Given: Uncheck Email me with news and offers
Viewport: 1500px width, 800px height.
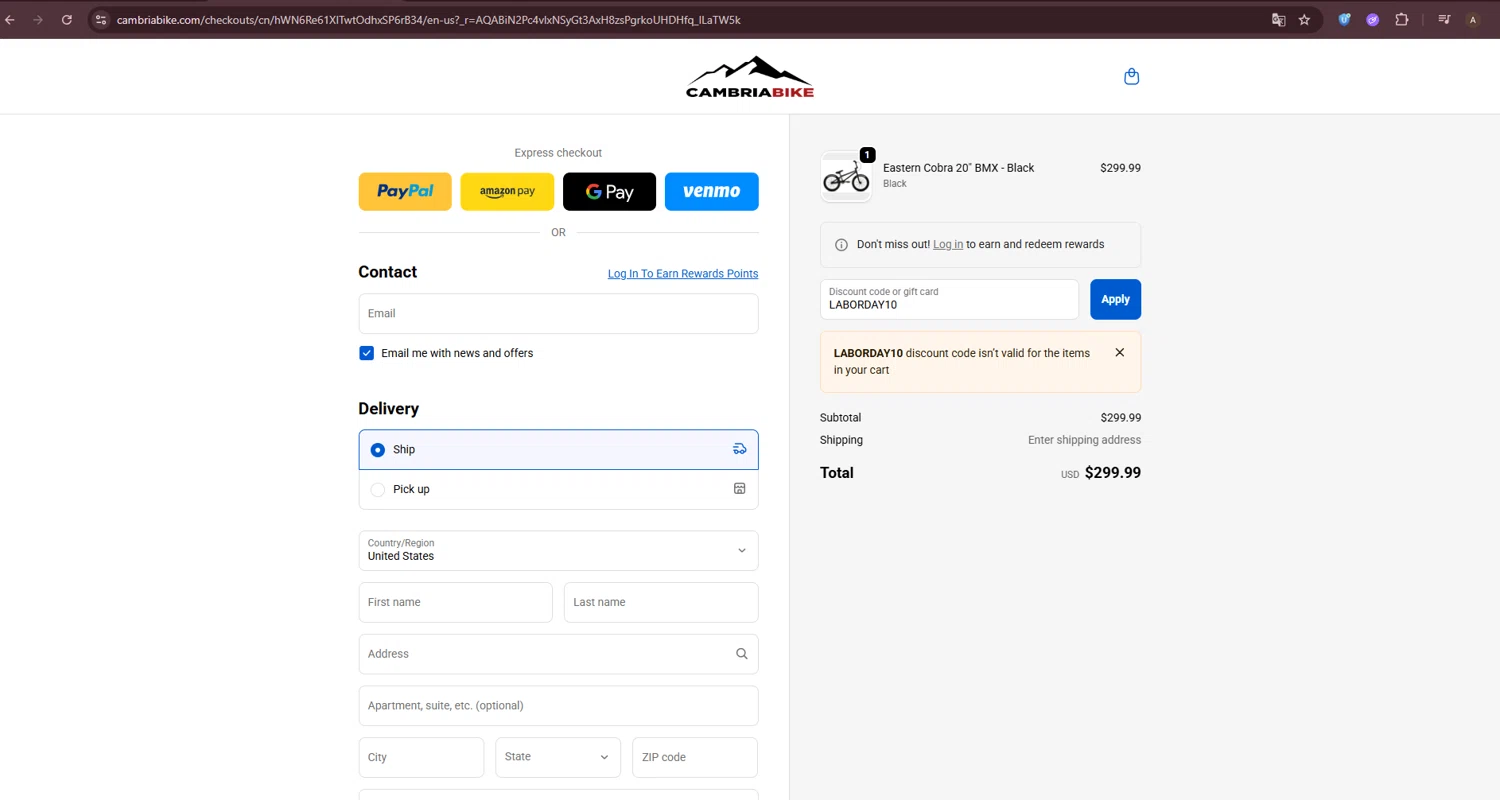Looking at the screenshot, I should (x=366, y=353).
